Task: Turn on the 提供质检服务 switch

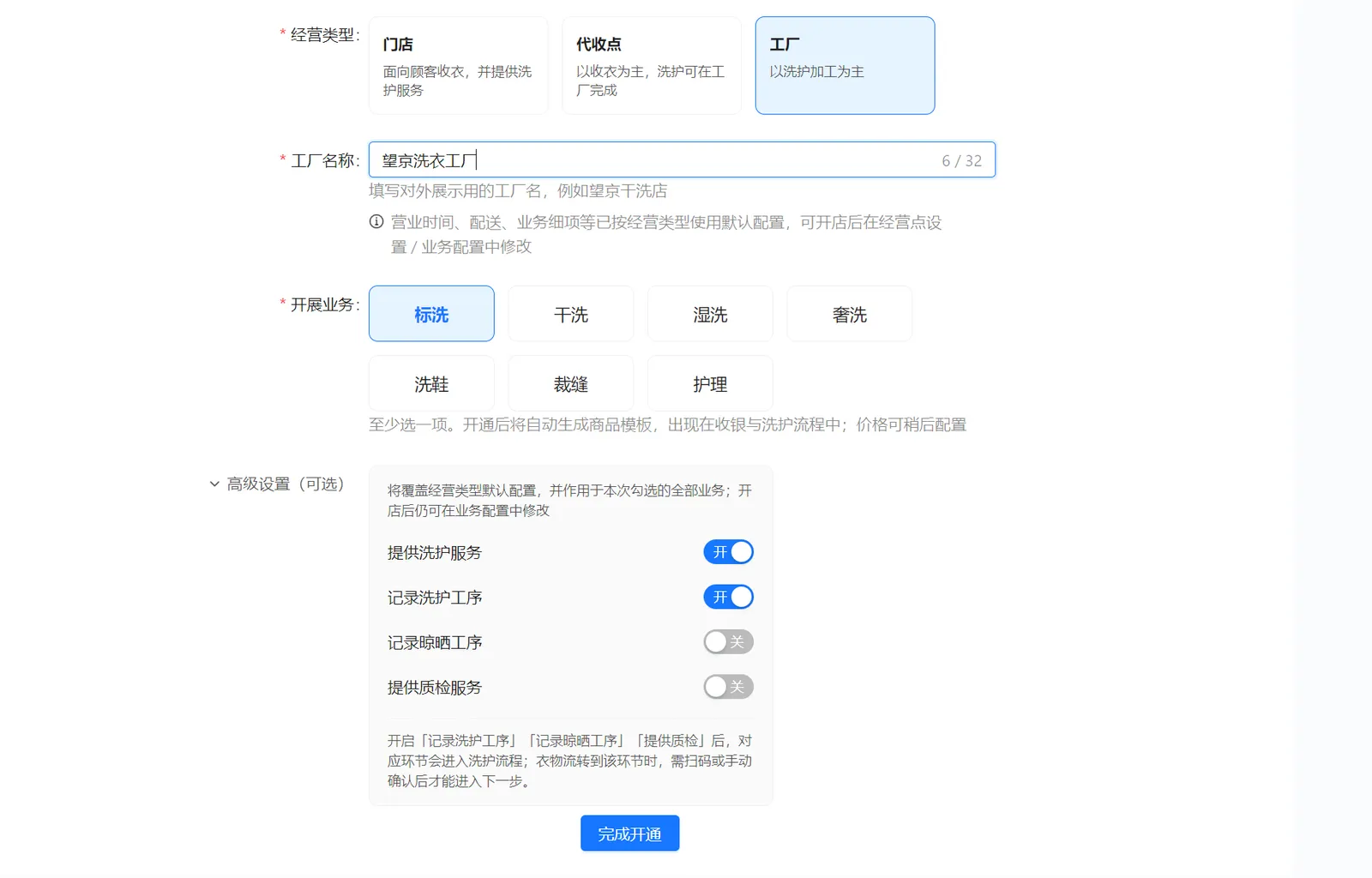Action: pyautogui.click(x=729, y=687)
